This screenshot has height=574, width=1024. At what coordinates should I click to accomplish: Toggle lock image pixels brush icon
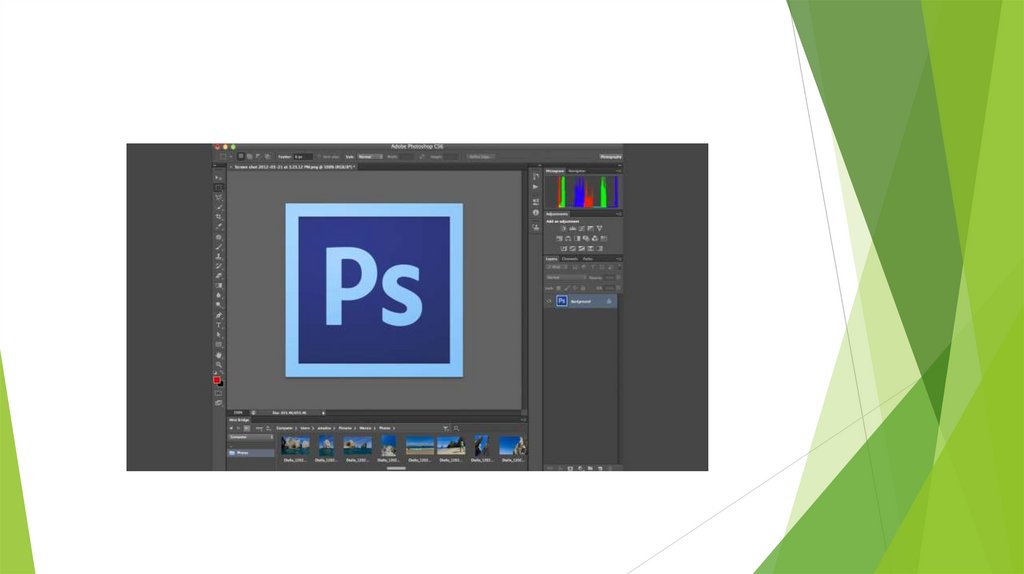[566, 289]
